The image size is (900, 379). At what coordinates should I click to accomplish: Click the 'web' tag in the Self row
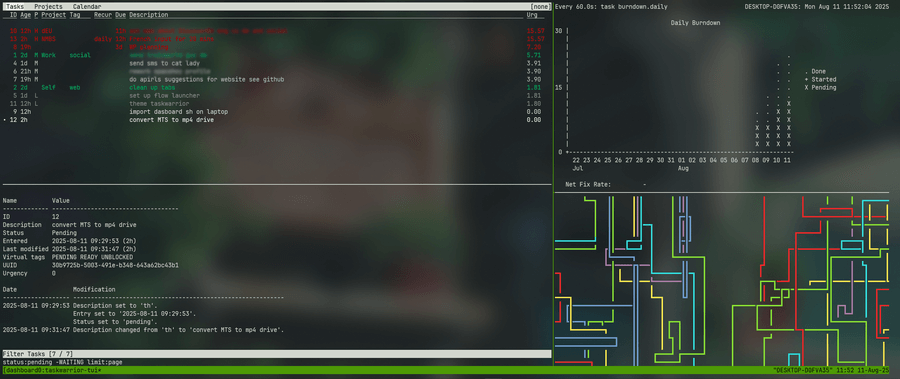pyautogui.click(x=75, y=87)
